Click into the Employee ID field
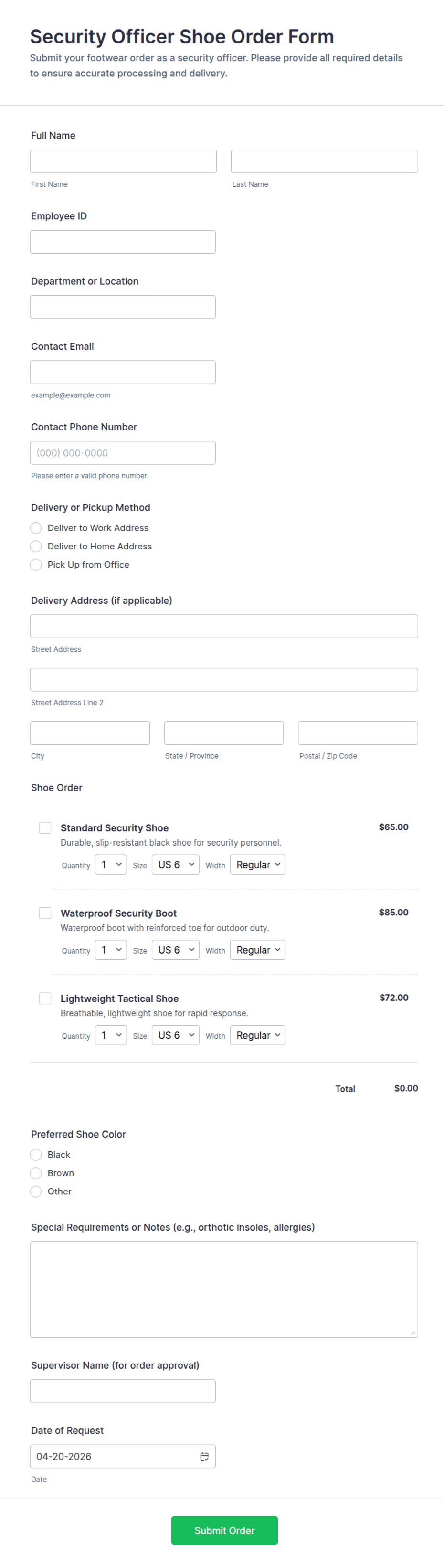 [x=123, y=242]
